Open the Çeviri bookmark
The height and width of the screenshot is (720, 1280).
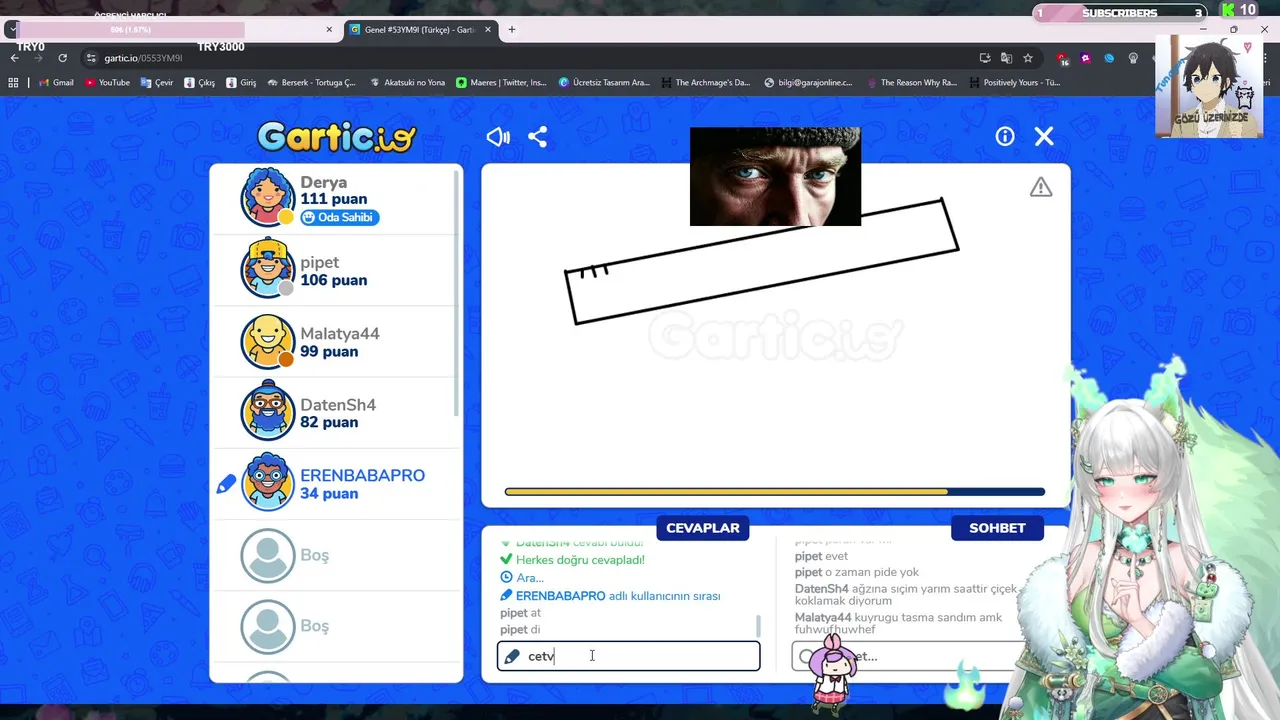pos(157,83)
